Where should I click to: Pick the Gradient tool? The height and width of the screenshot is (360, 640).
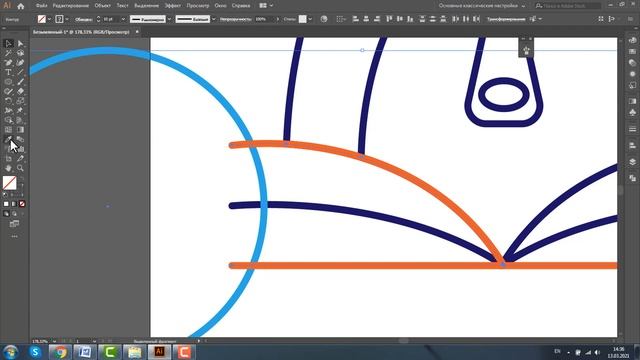(20, 130)
